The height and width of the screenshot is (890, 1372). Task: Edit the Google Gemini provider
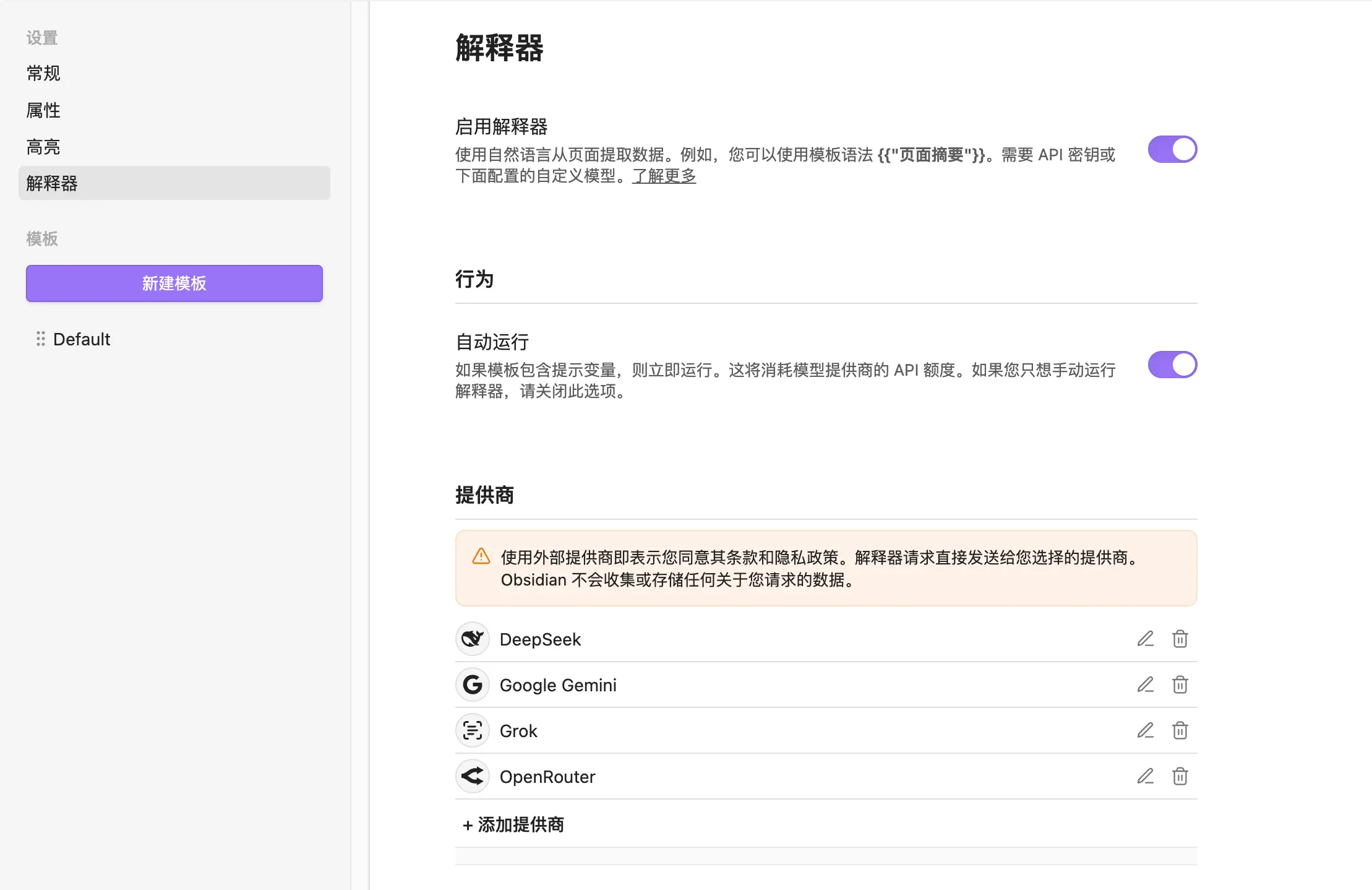click(1145, 685)
